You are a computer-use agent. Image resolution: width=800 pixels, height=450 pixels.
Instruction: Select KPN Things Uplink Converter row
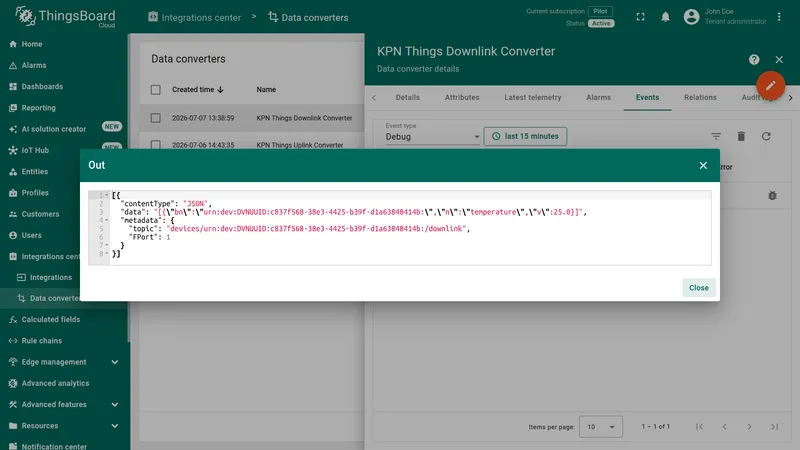pyautogui.click(x=252, y=142)
